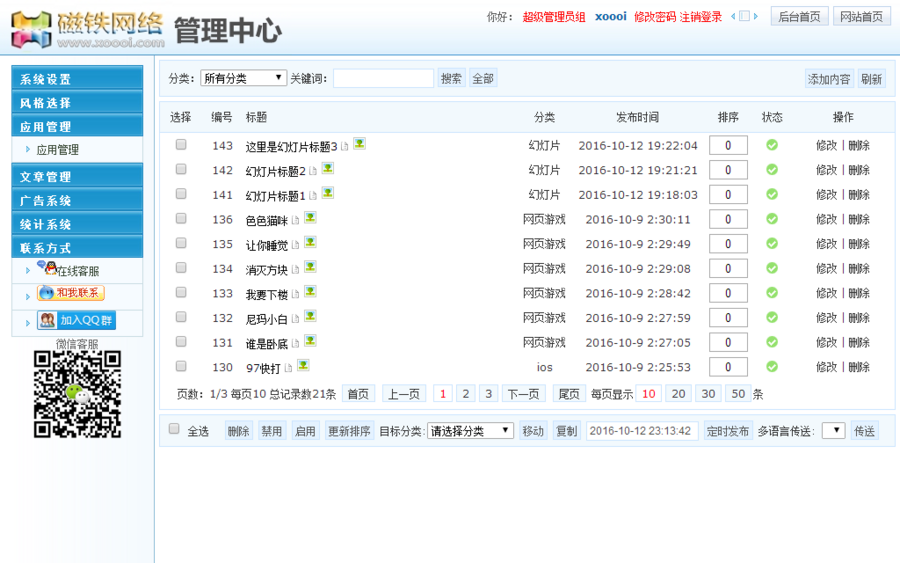Image resolution: width=900 pixels, height=563 pixels.
Task: Check the box for item 136
Action: 181,218
